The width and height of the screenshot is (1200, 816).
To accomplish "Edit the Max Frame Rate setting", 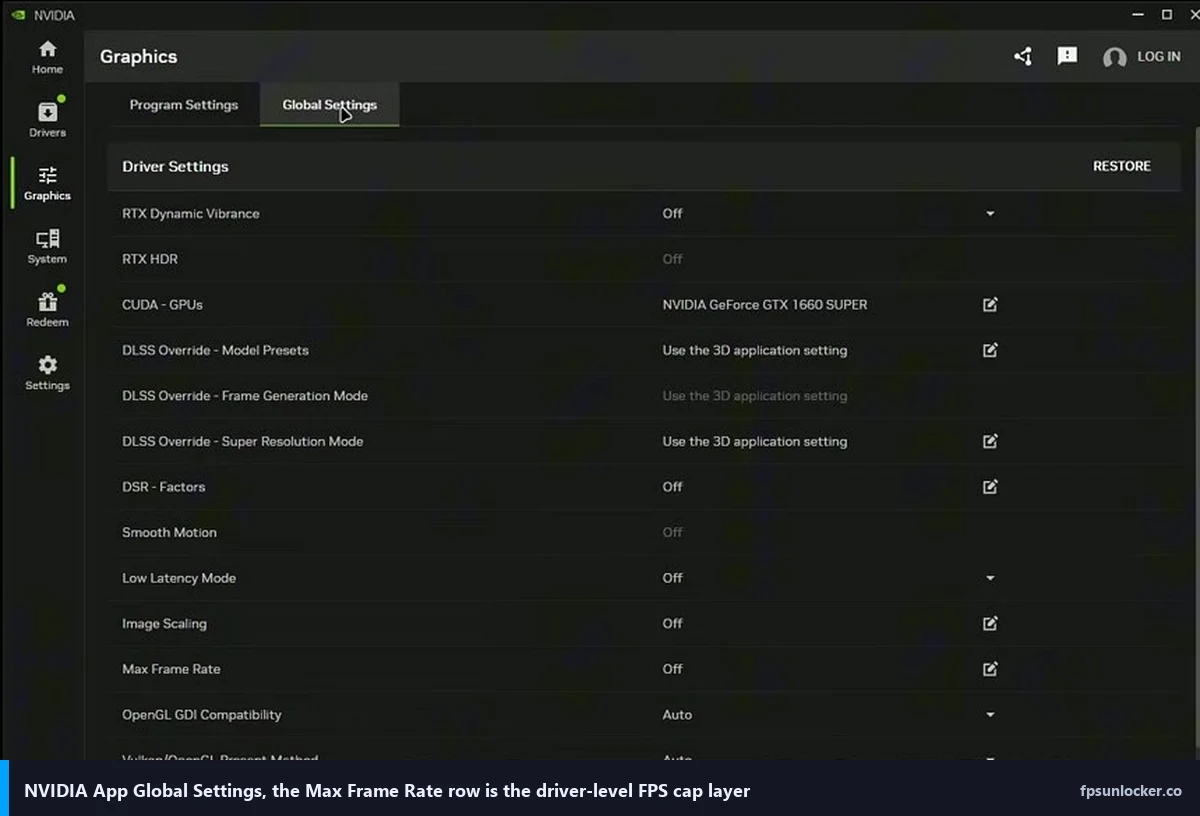I will coord(990,669).
